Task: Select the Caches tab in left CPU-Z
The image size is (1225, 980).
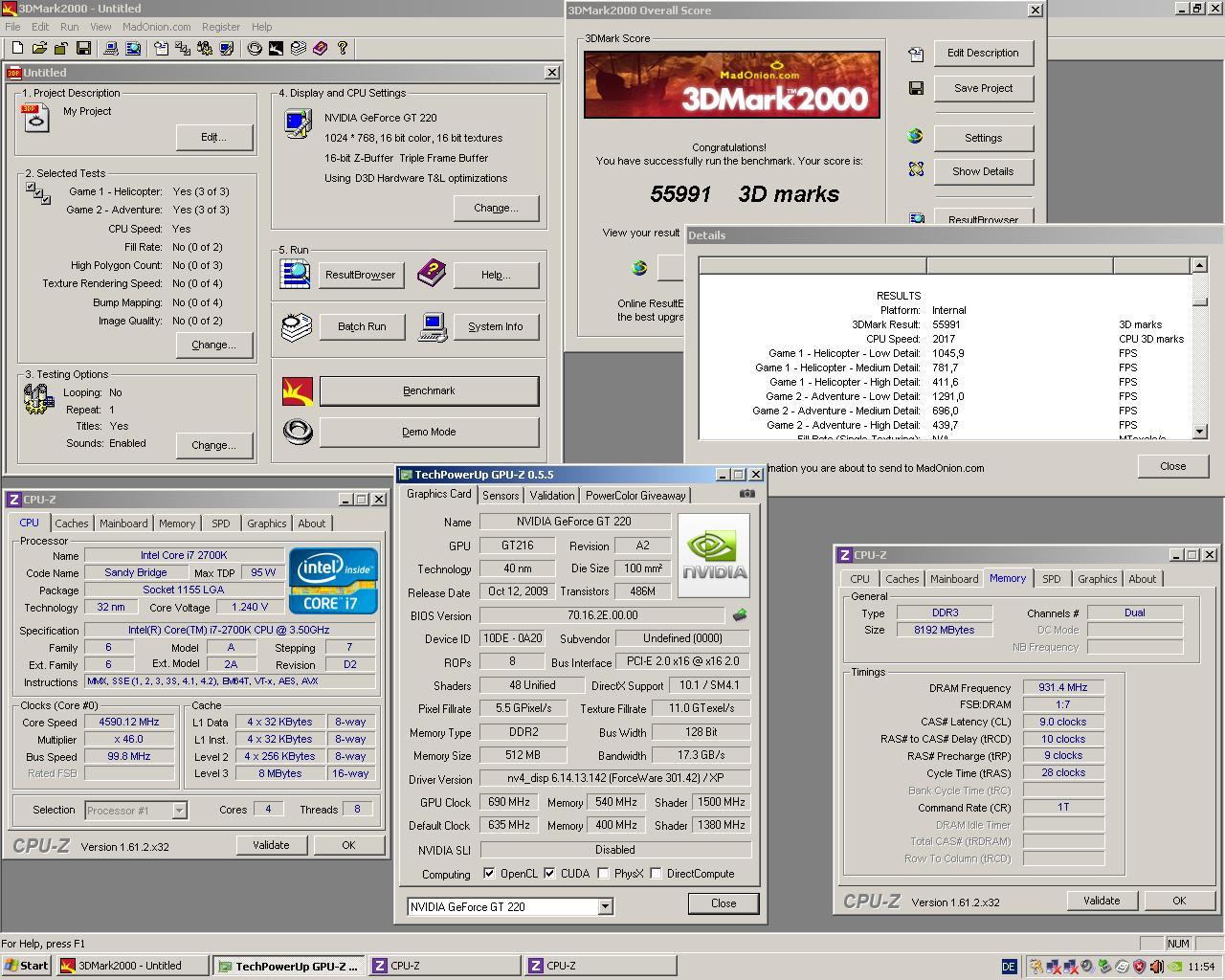Action: pos(71,523)
